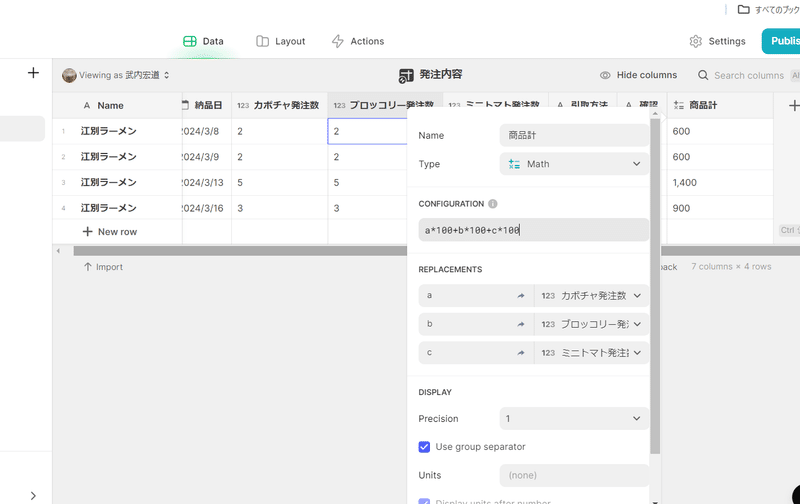The width and height of the screenshot is (800, 504).
Task: Edit the column Name field 商品計
Action: 574,136
